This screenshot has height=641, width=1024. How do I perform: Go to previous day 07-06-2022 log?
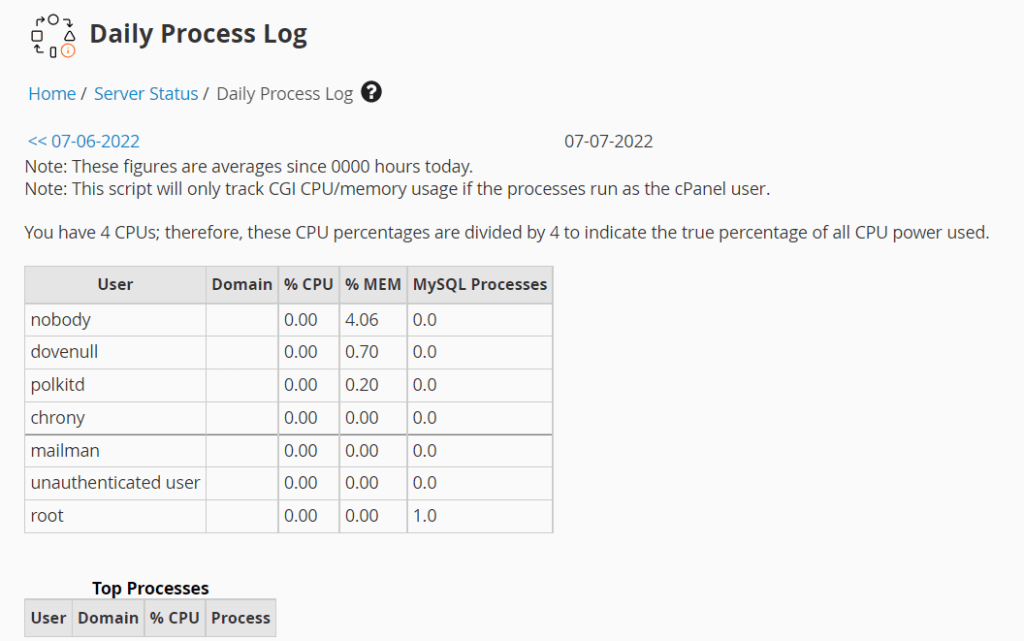[83, 141]
